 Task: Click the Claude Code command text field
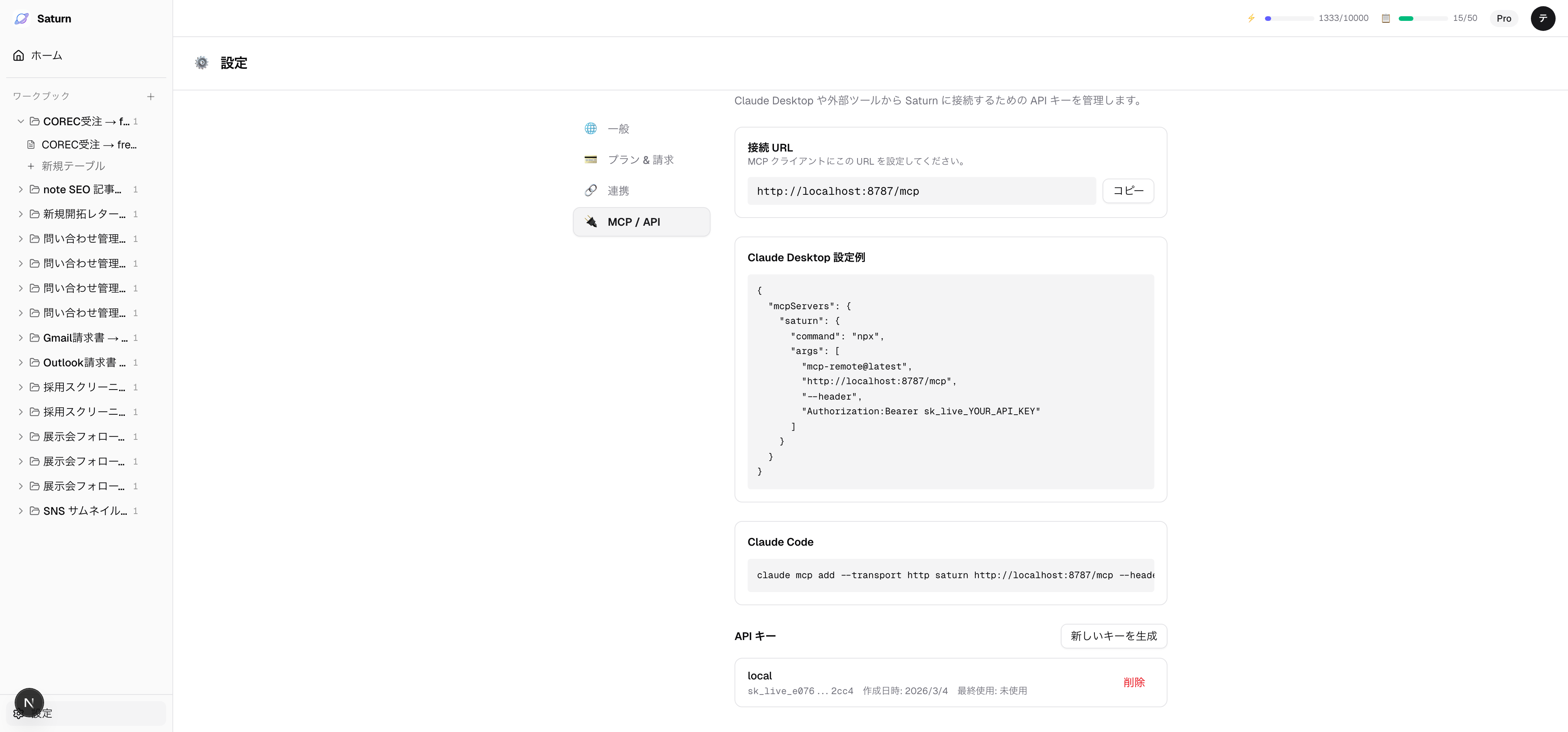[950, 575]
